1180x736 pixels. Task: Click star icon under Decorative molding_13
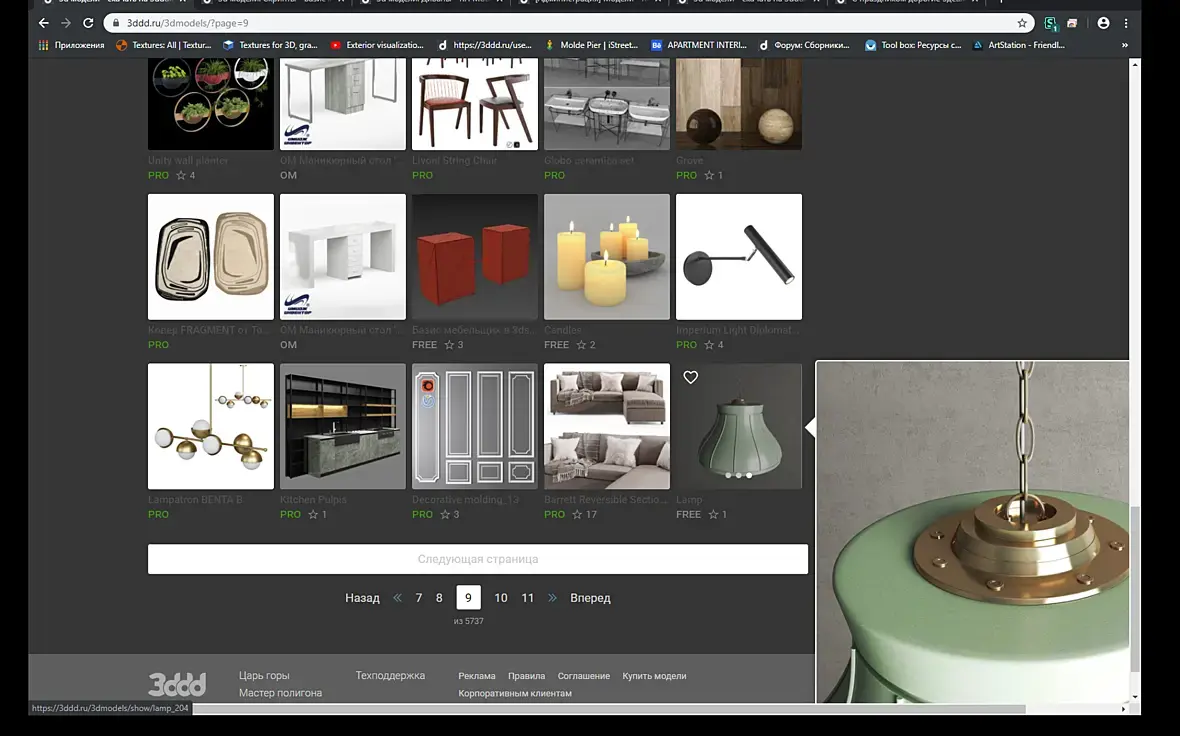pos(445,515)
